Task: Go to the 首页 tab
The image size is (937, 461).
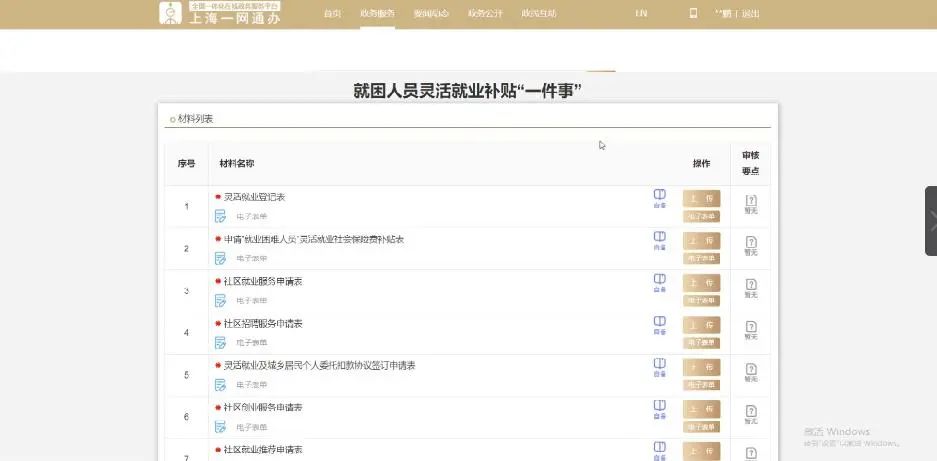Action: click(333, 14)
